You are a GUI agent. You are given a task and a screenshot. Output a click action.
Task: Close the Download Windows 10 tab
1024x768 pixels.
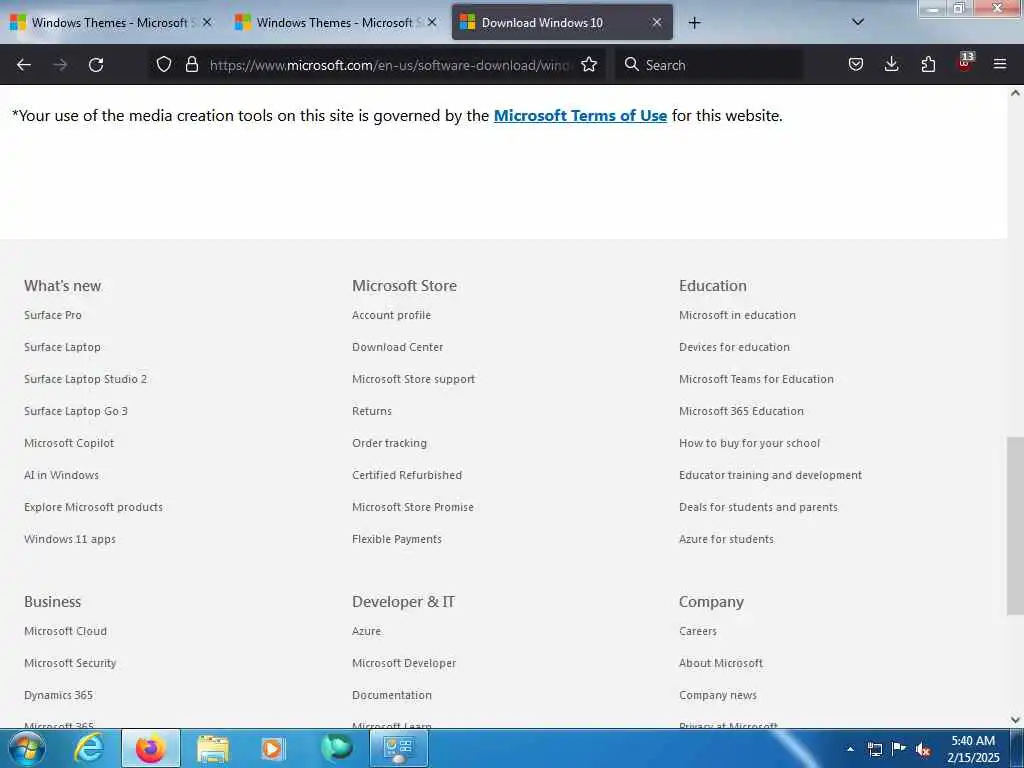657,22
